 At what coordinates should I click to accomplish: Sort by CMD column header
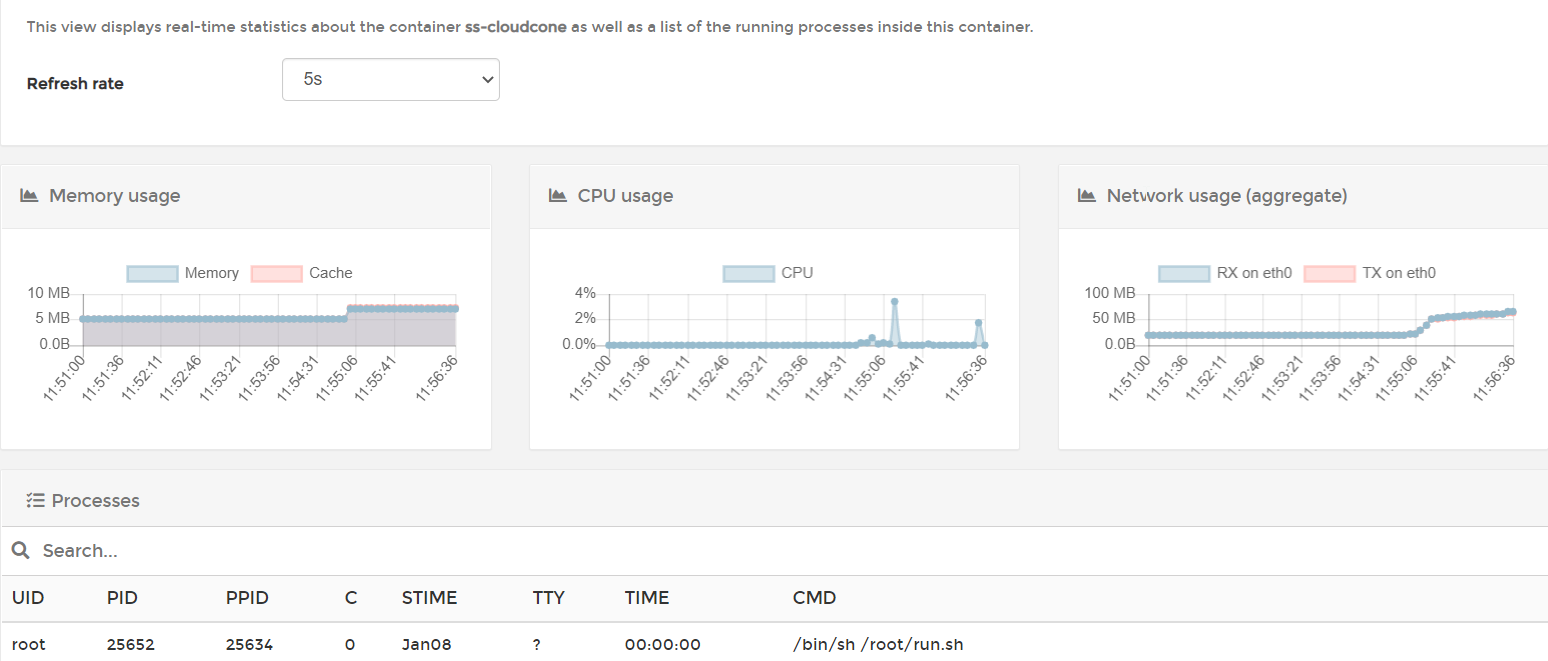pos(814,598)
